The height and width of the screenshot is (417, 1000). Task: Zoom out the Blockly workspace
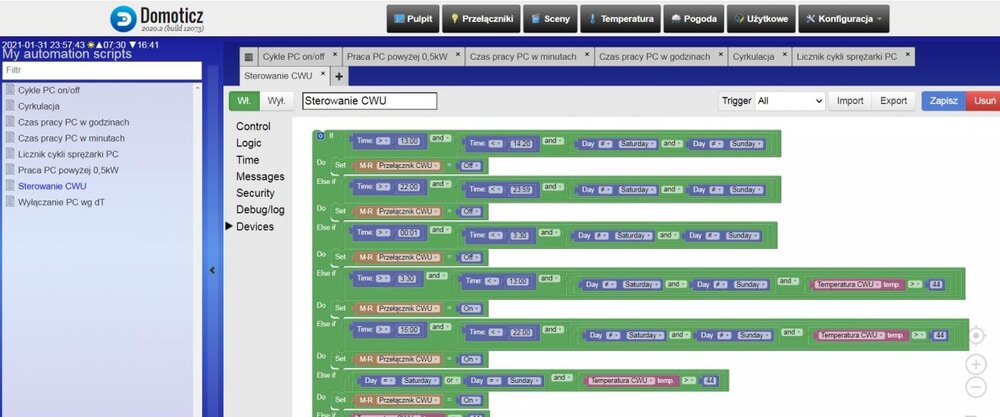(x=977, y=387)
